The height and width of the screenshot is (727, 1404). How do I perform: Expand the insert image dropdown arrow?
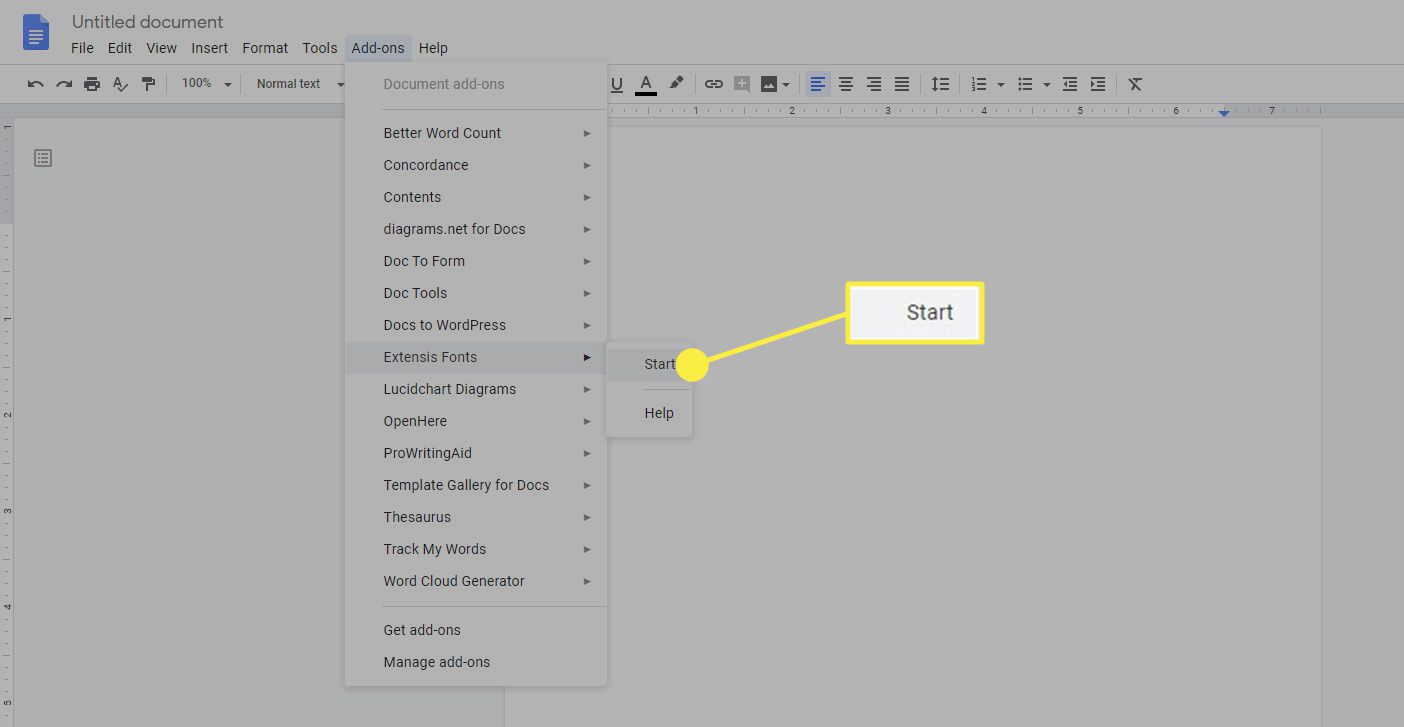click(x=786, y=85)
